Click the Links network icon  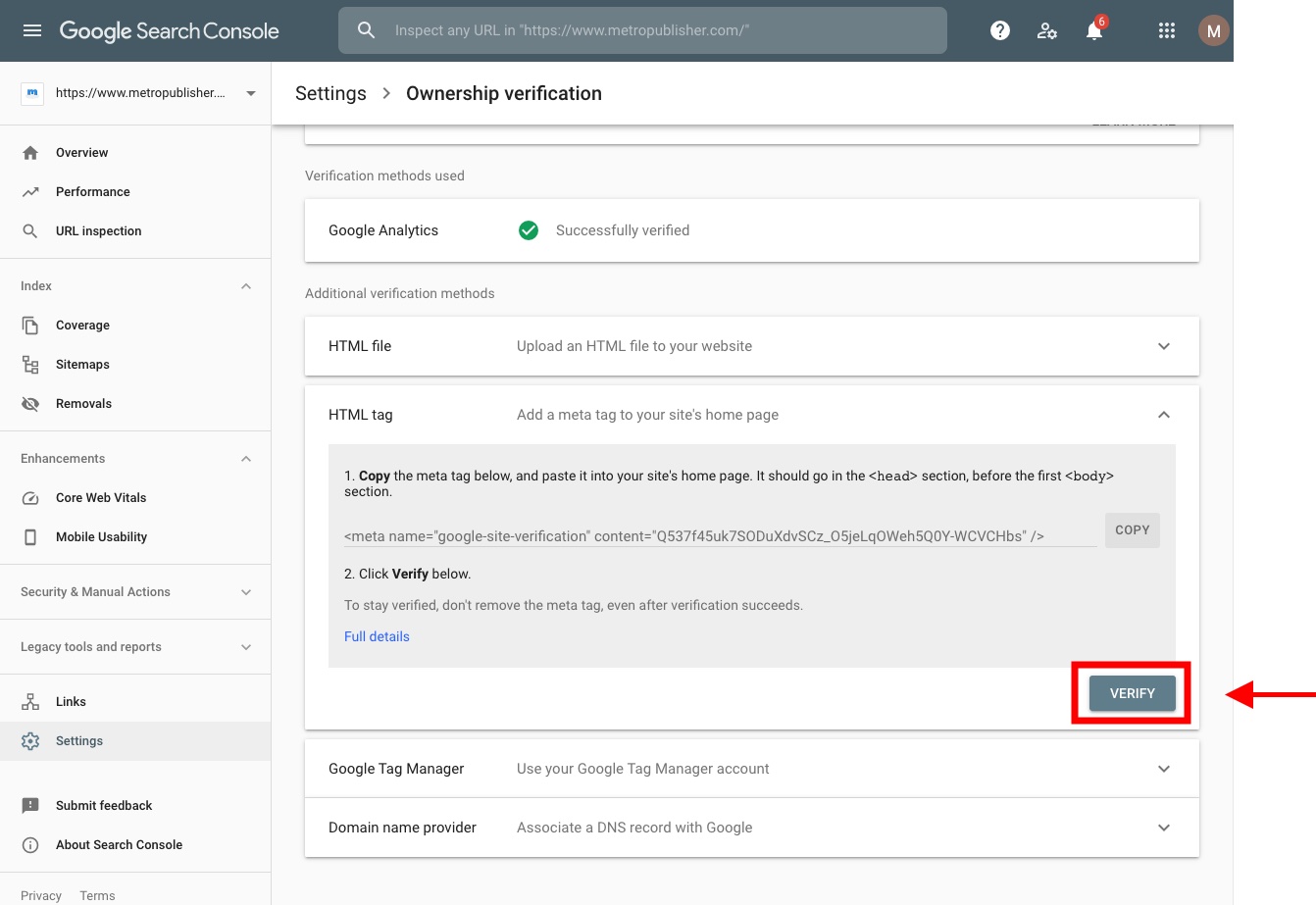pyautogui.click(x=30, y=702)
